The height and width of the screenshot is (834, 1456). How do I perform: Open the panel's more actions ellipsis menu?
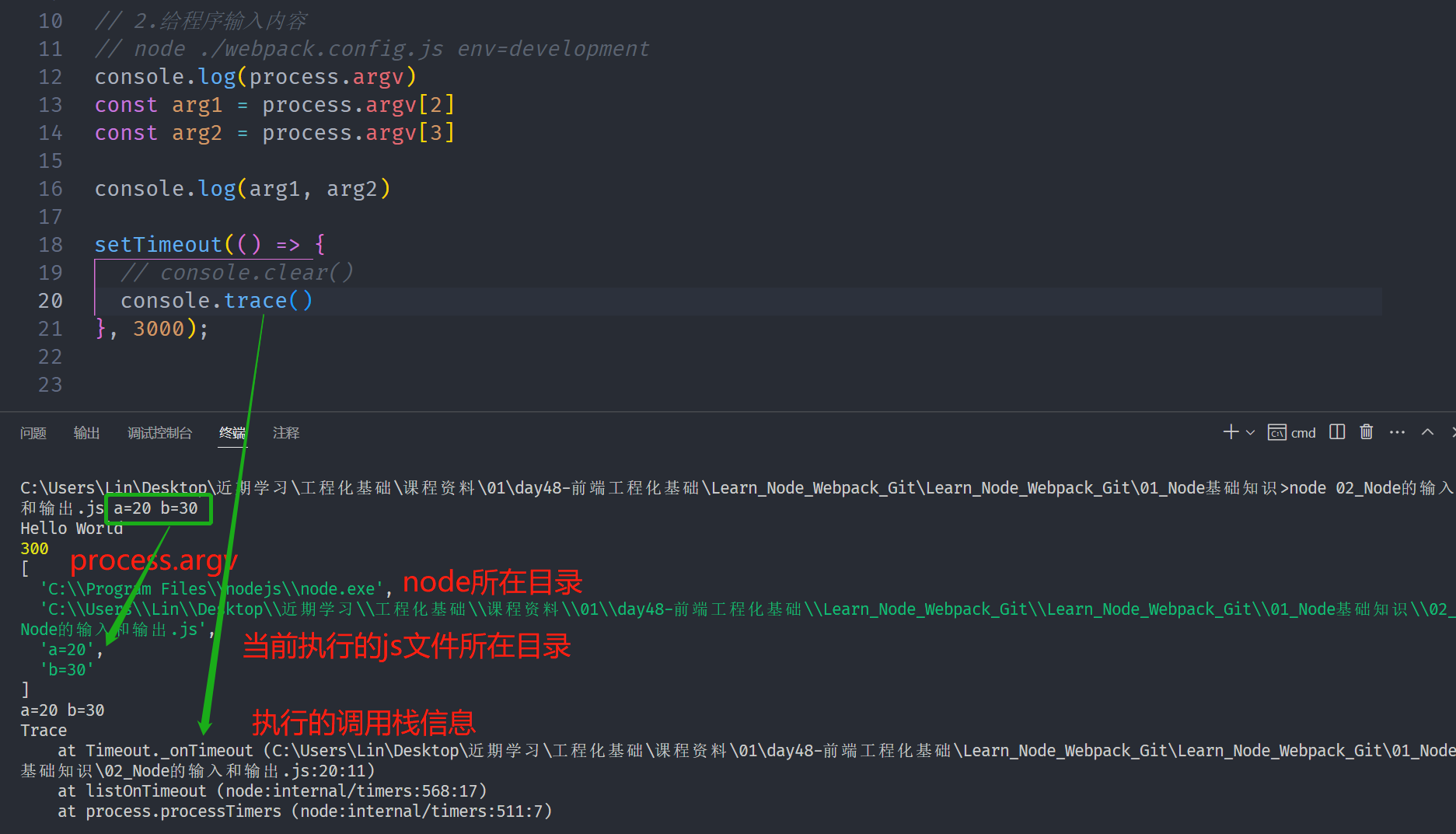click(x=1397, y=432)
